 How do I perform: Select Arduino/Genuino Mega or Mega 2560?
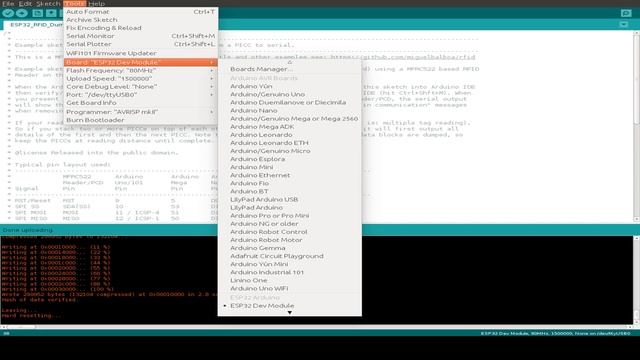[x=289, y=119]
